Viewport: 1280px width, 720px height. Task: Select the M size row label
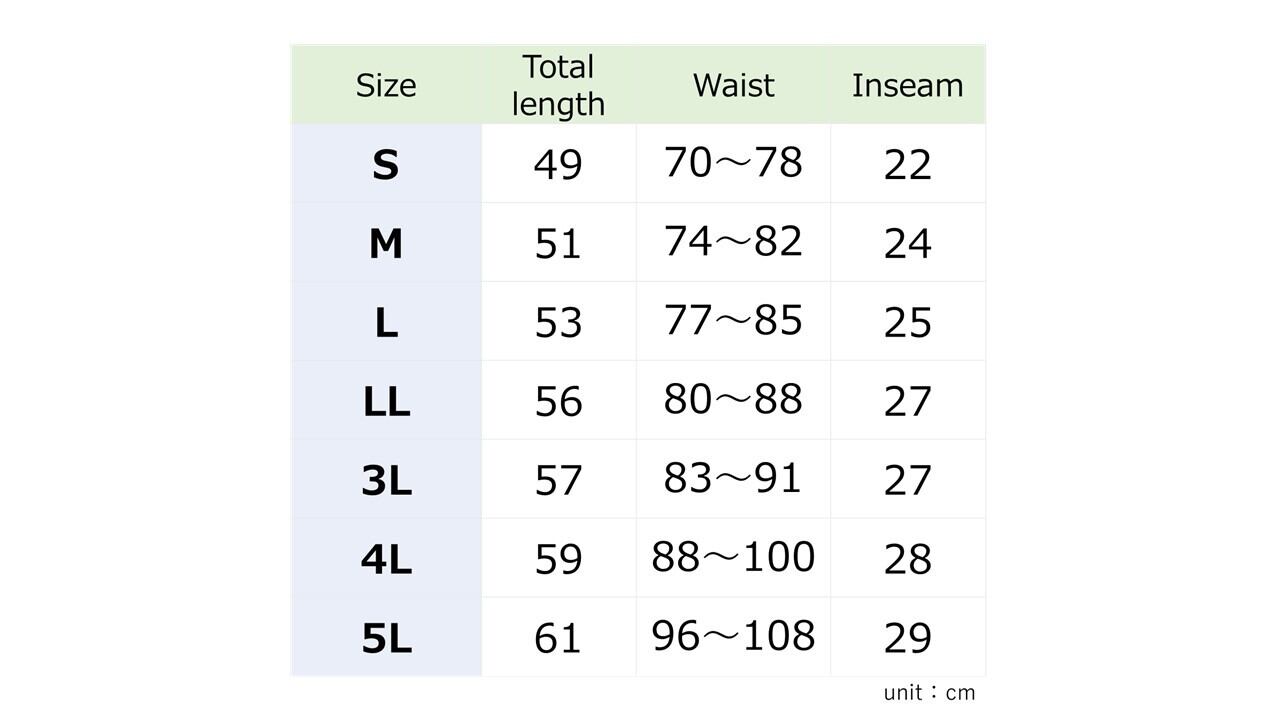pos(386,243)
